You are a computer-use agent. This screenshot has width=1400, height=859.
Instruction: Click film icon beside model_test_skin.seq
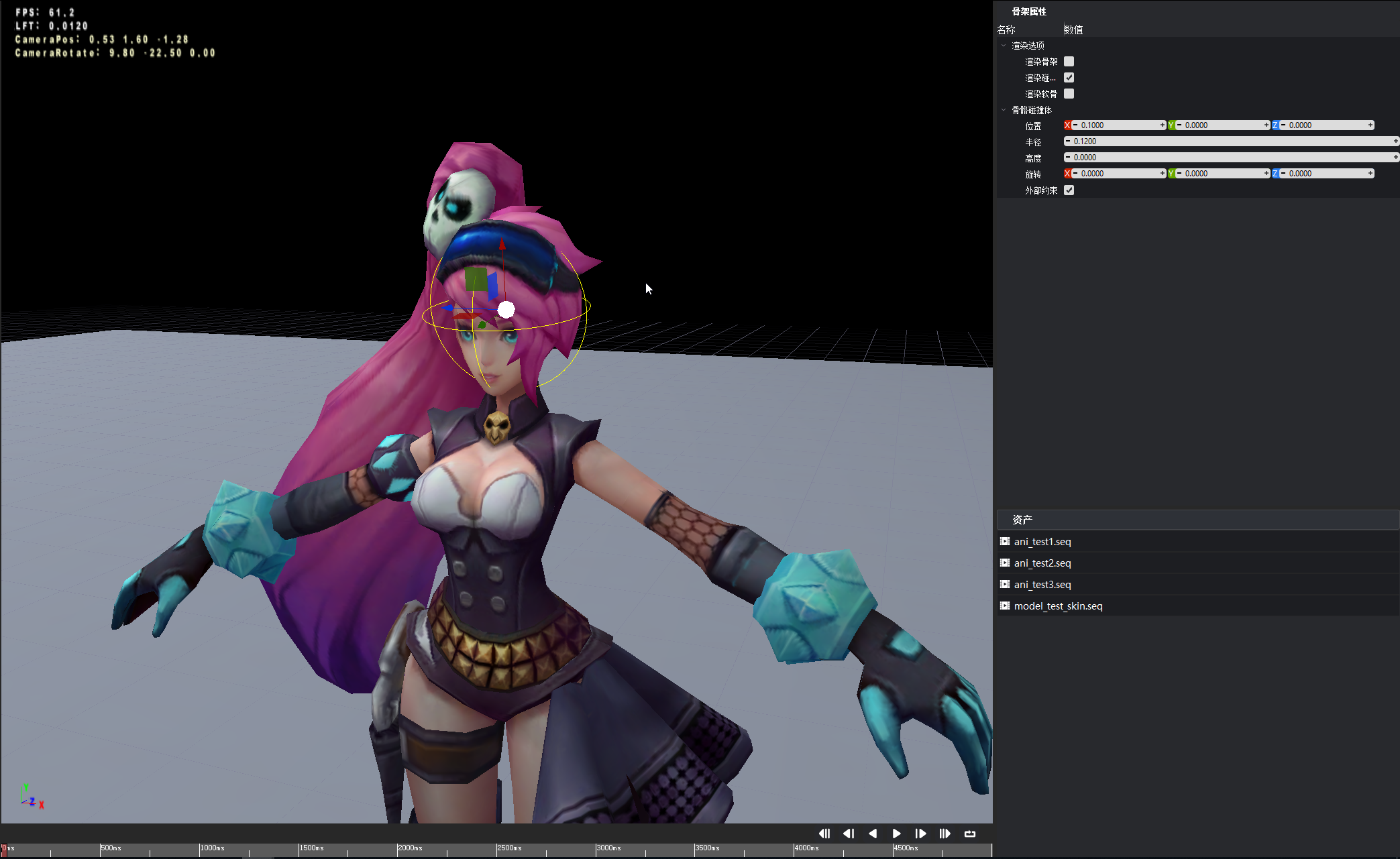tap(1005, 606)
